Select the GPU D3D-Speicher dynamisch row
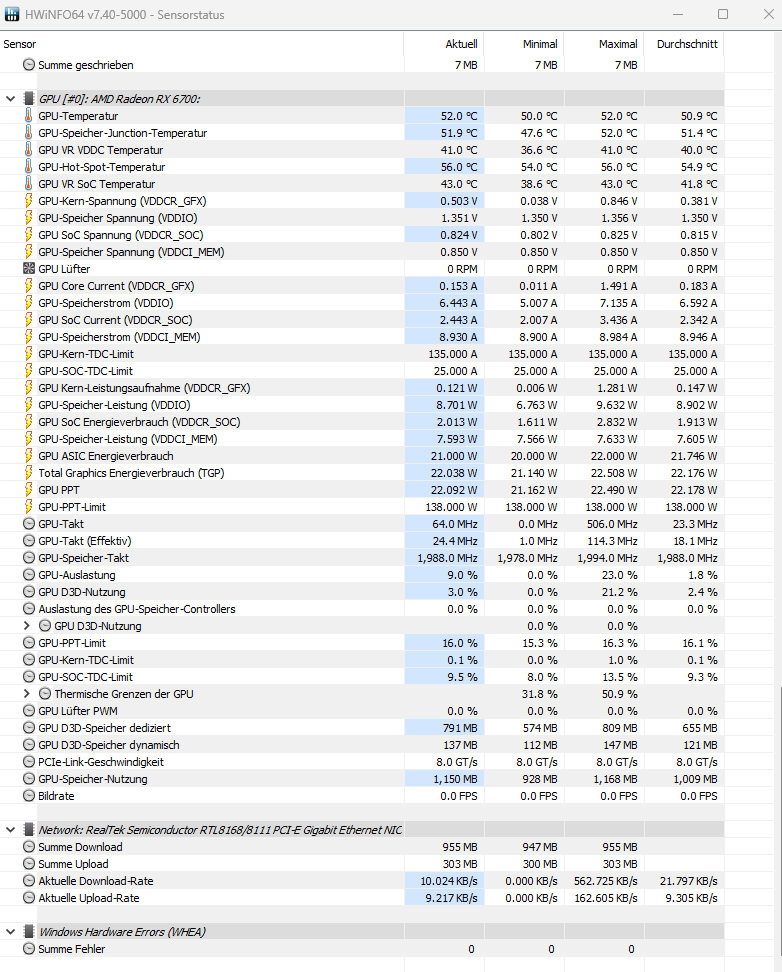Image resolution: width=782 pixels, height=972 pixels. point(362,745)
